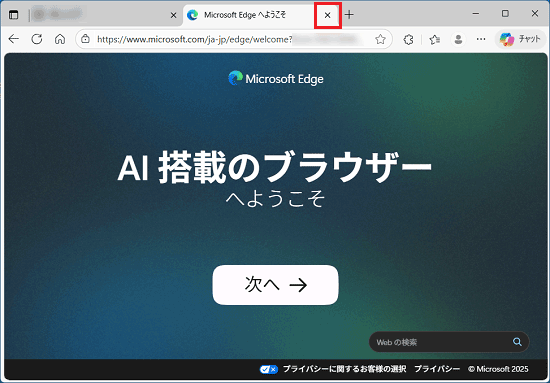
Task: Open a new tab with plus button
Action: point(349,15)
